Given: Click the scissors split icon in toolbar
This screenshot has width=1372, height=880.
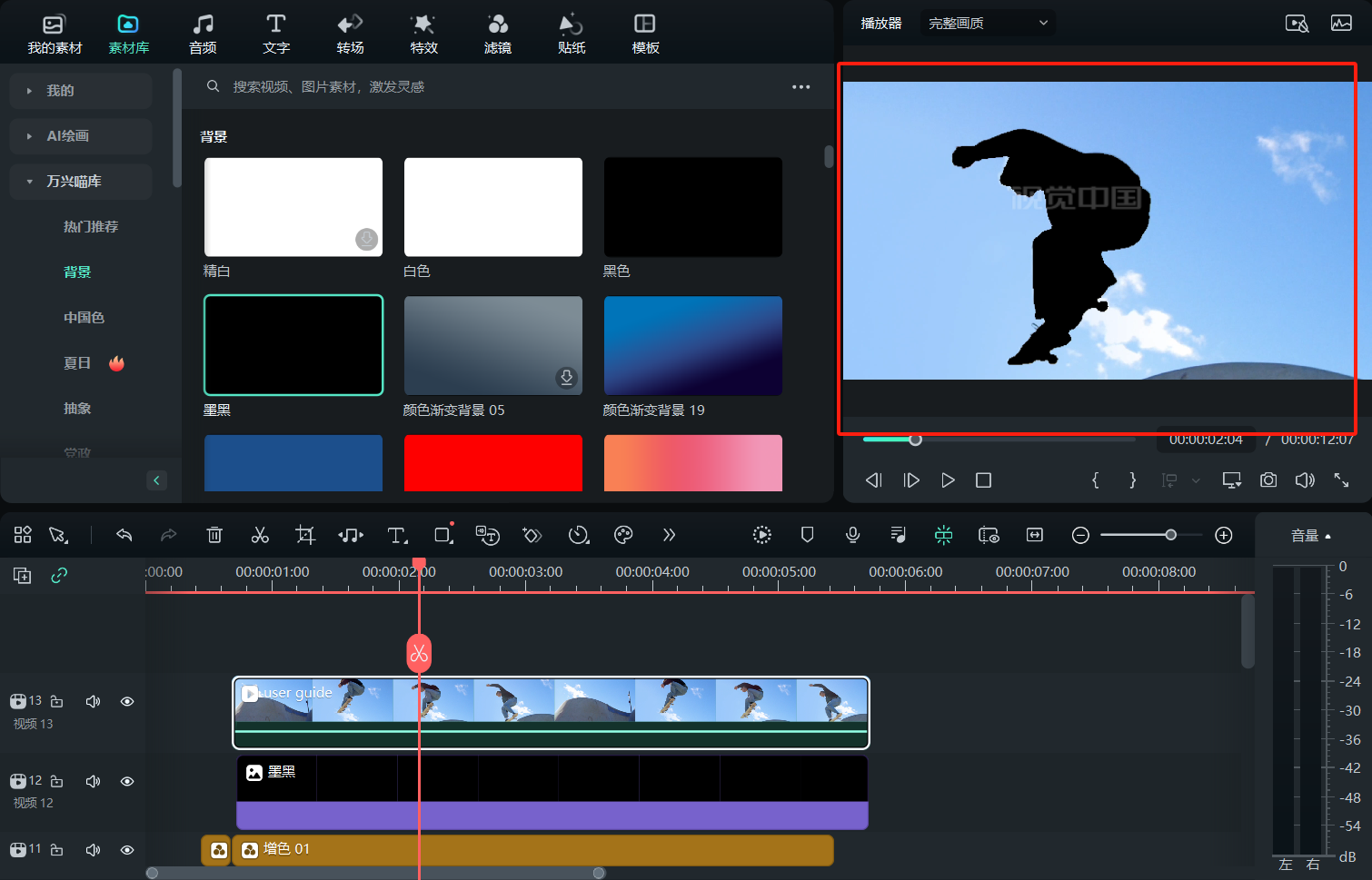Looking at the screenshot, I should [260, 535].
